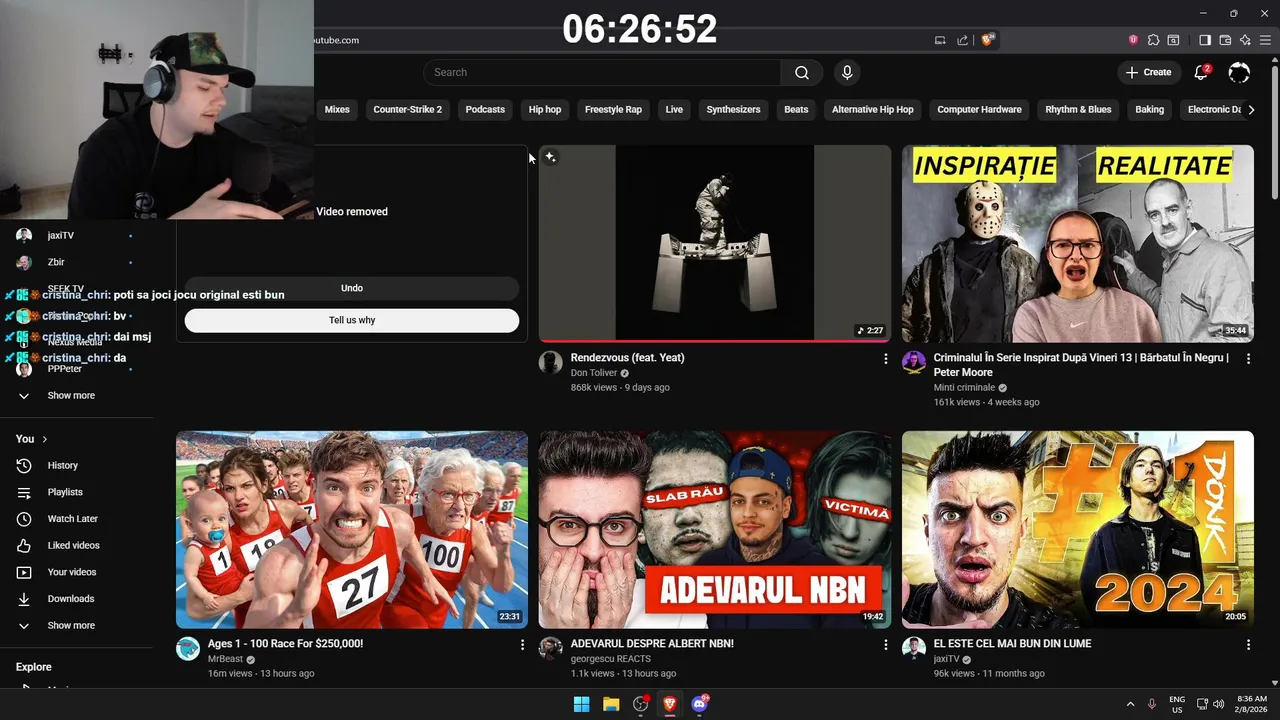This screenshot has height=720, width=1280.
Task: Select the Podcasts category chip
Action: point(485,109)
